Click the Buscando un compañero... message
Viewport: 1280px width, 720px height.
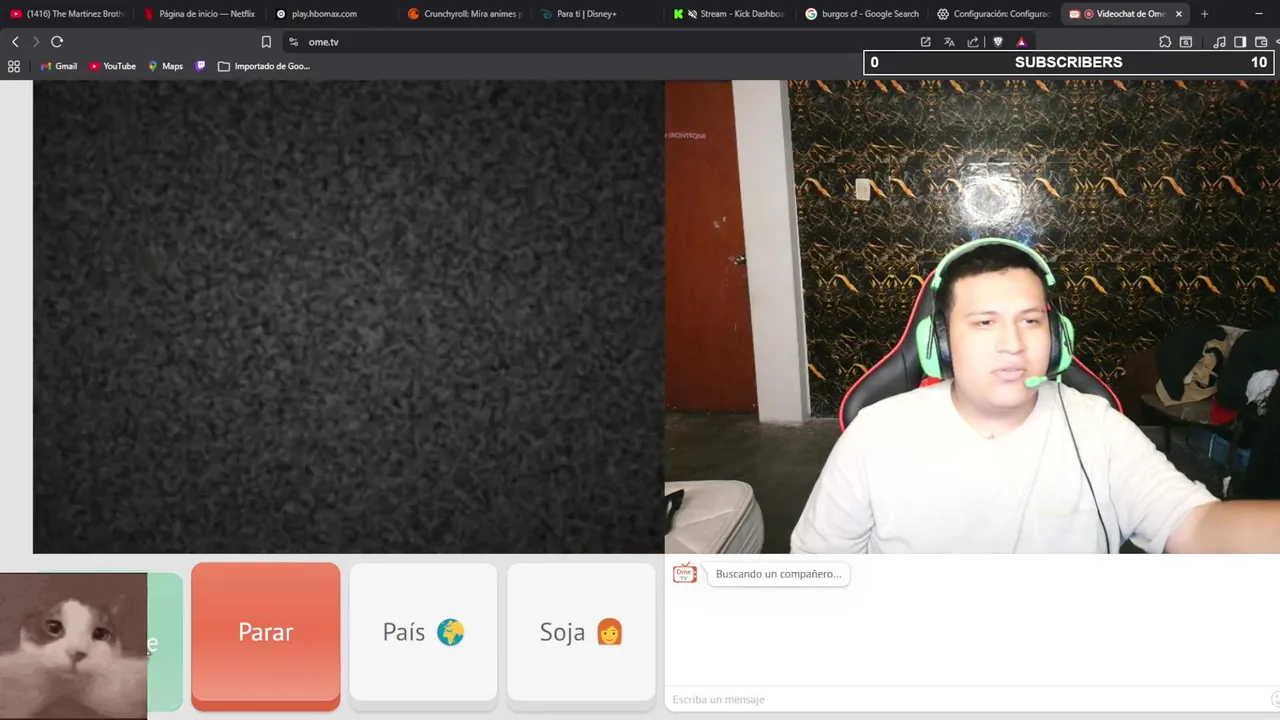point(778,574)
